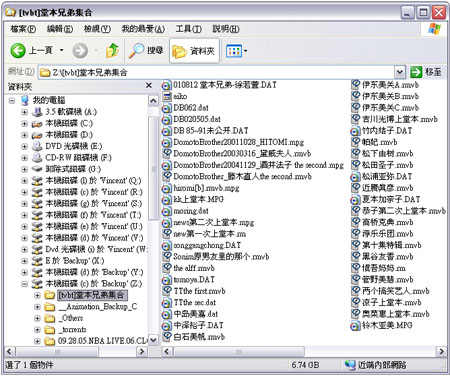This screenshot has width=450, height=376.
Task: Select 松田圣子.rmvb file icon
Action: coord(356,165)
